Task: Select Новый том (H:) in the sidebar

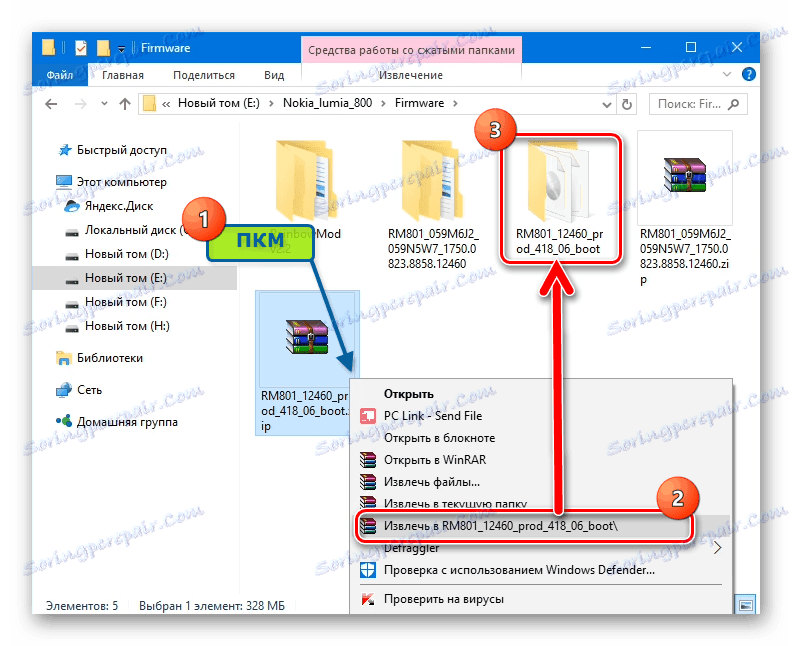Action: click(127, 326)
